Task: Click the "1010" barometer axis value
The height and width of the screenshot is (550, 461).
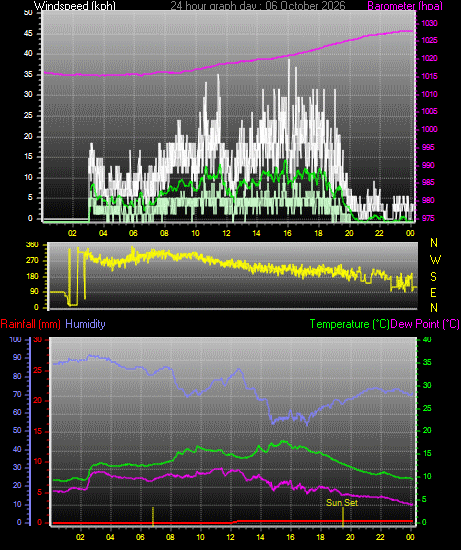Action: pyautogui.click(x=429, y=94)
